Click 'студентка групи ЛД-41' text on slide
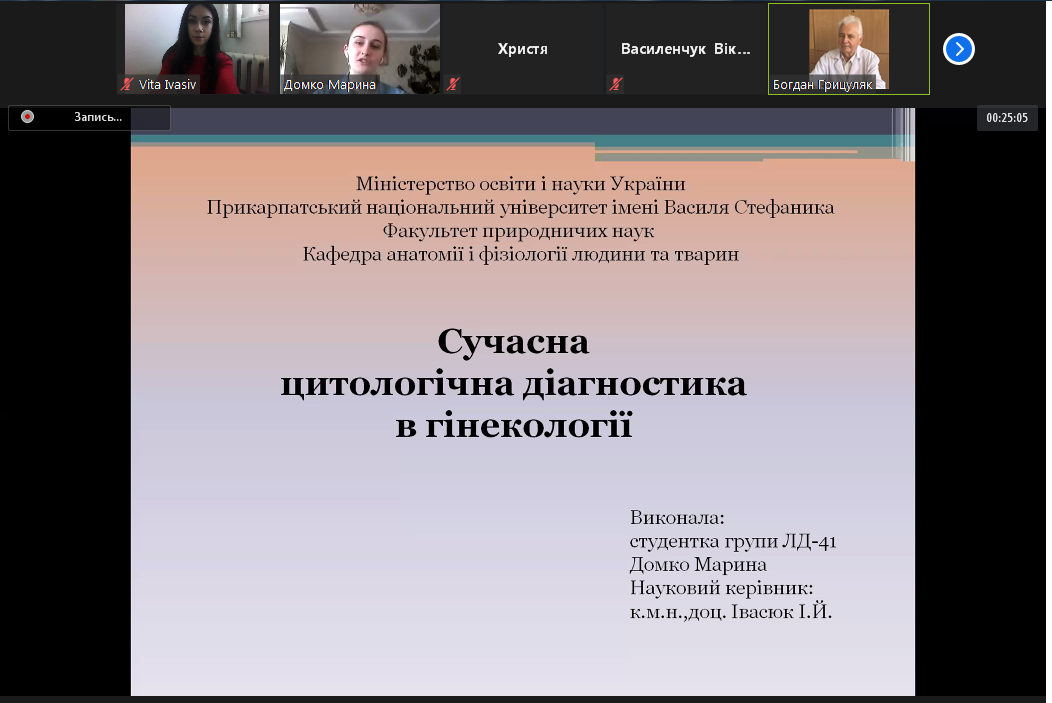 click(x=732, y=542)
